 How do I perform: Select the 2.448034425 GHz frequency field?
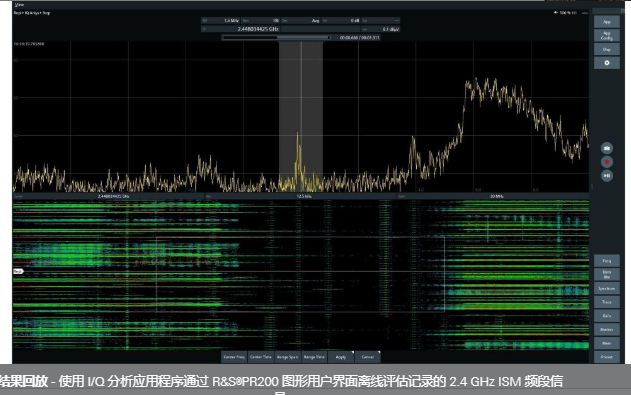[x=241, y=29]
